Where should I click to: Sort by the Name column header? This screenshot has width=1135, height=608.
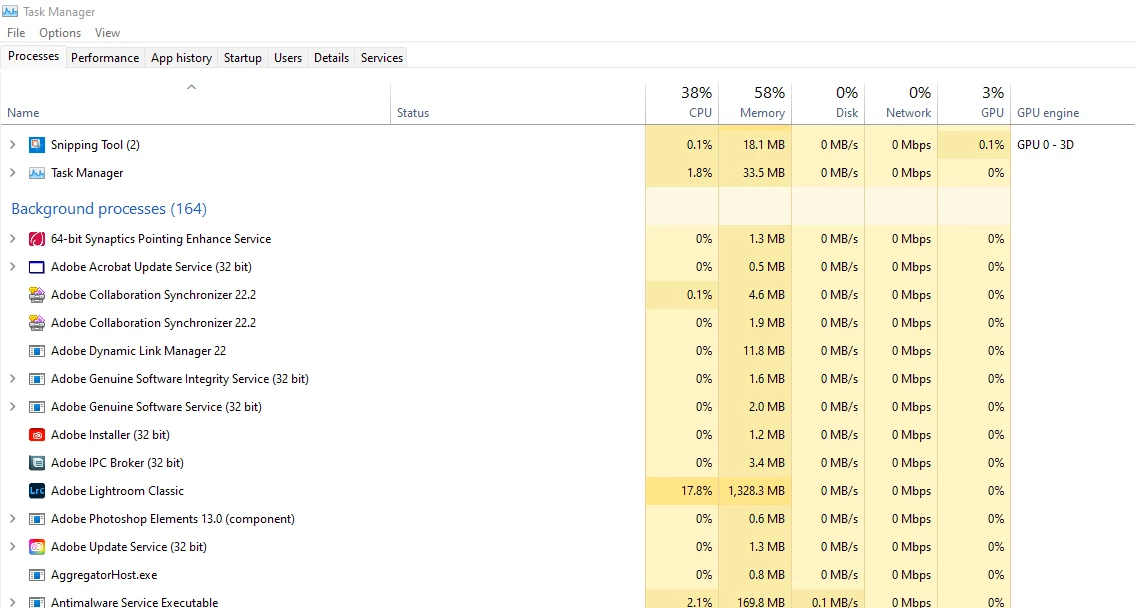click(x=195, y=104)
